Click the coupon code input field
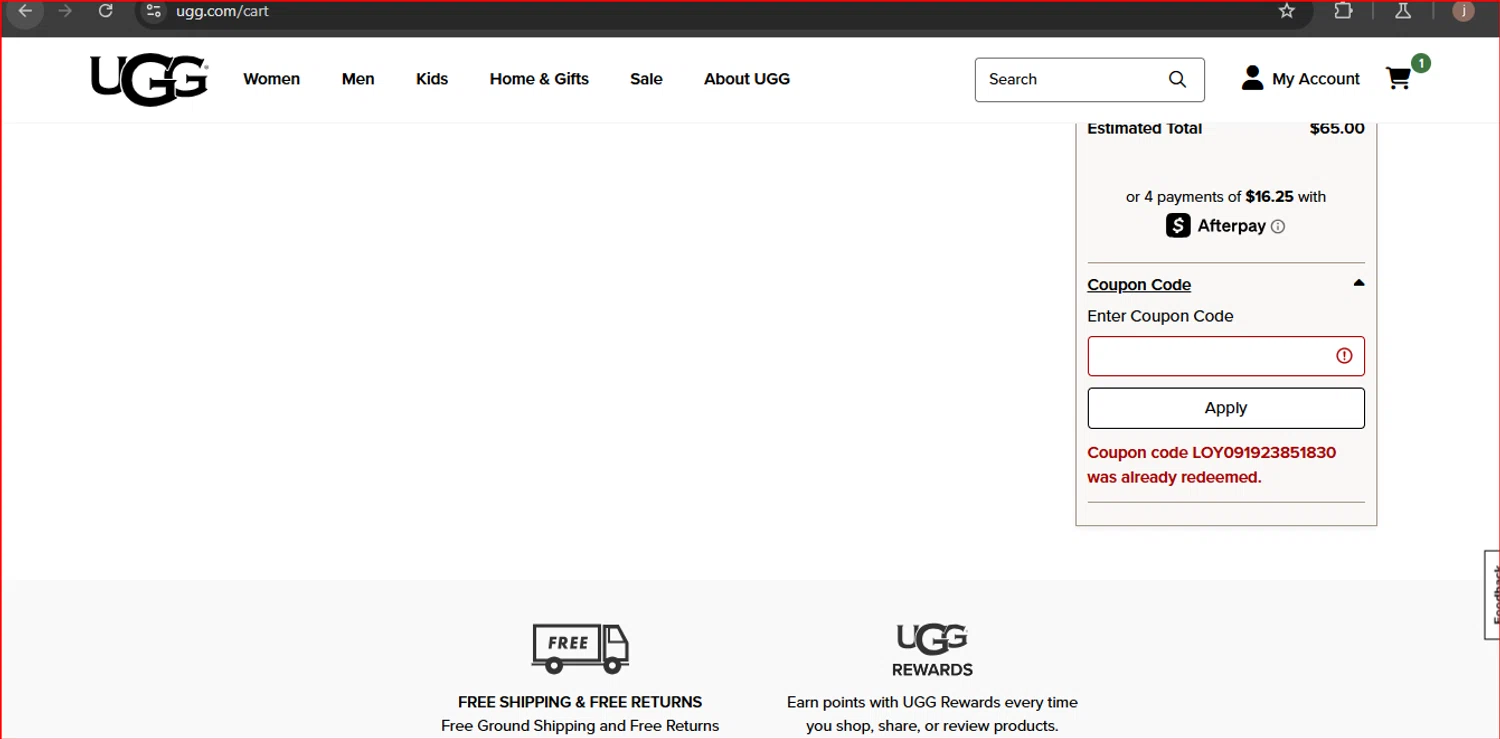 click(1226, 356)
